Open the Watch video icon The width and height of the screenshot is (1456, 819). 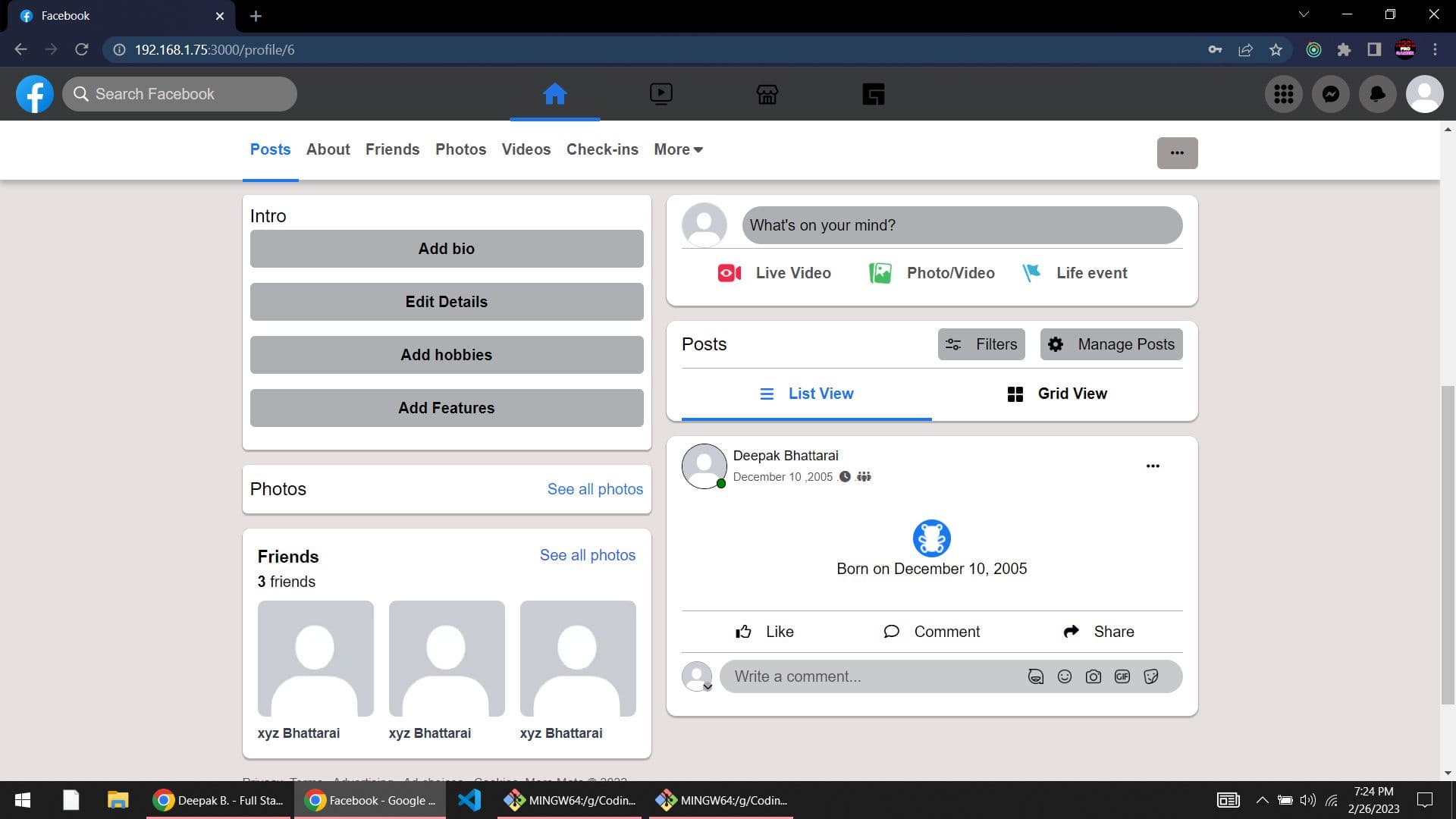661,94
